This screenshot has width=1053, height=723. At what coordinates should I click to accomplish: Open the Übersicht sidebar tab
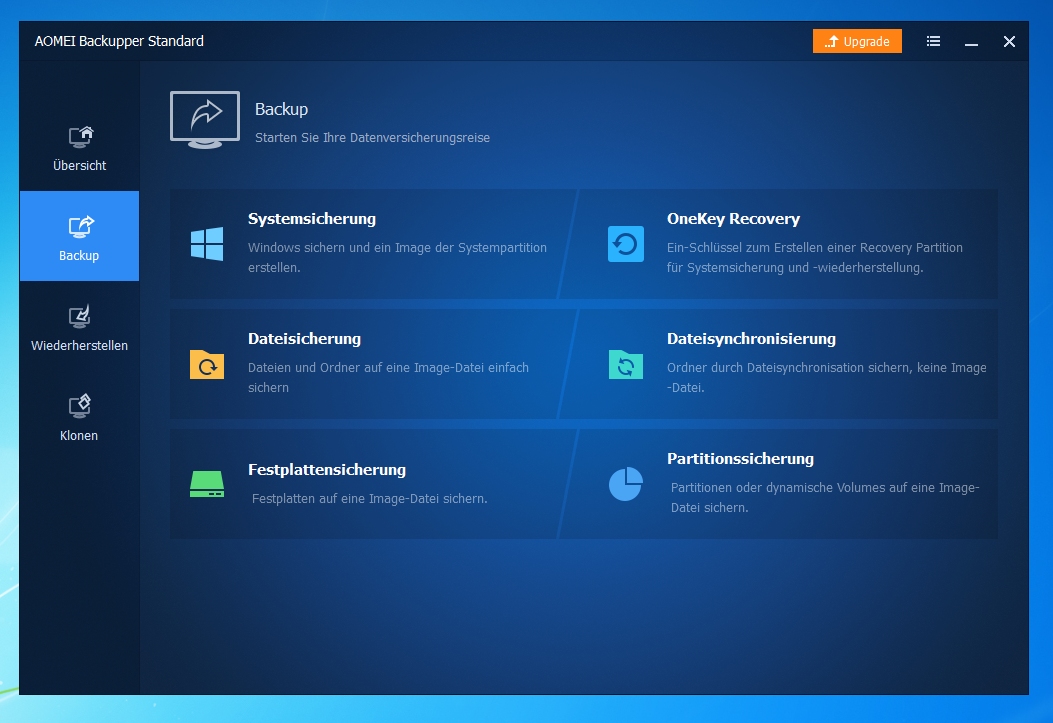click(79, 148)
